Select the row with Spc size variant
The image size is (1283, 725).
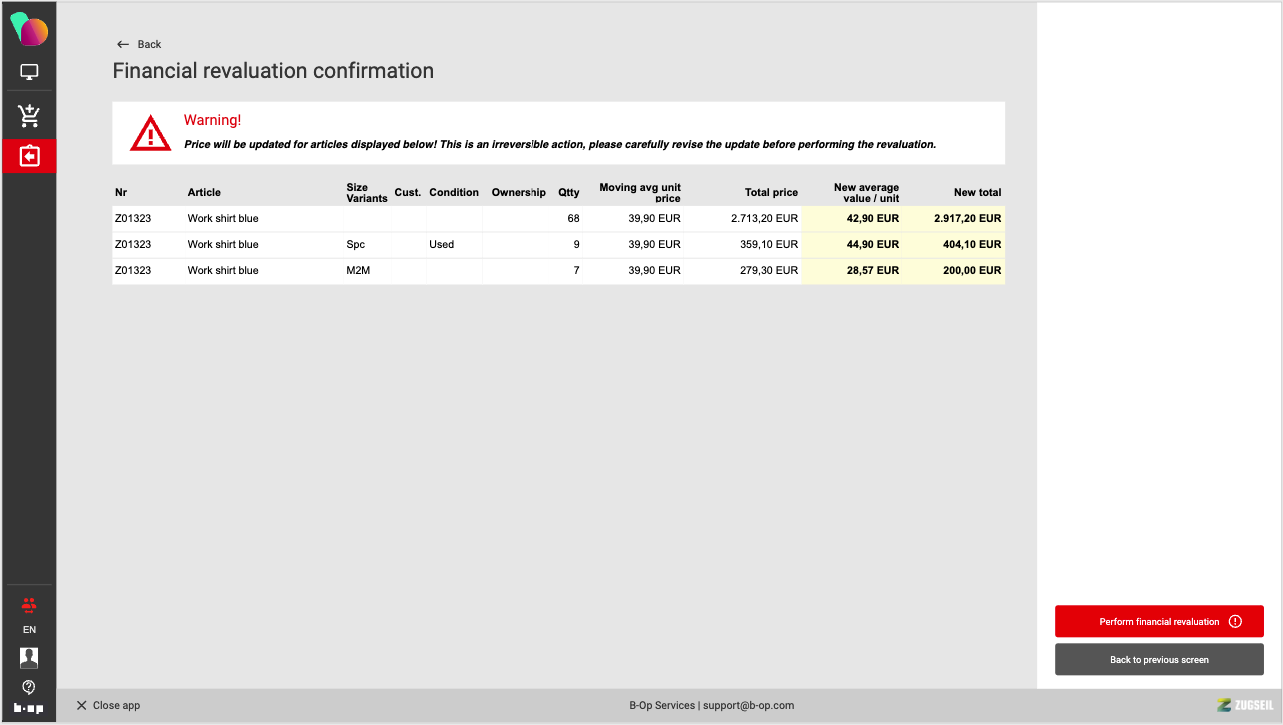356,244
